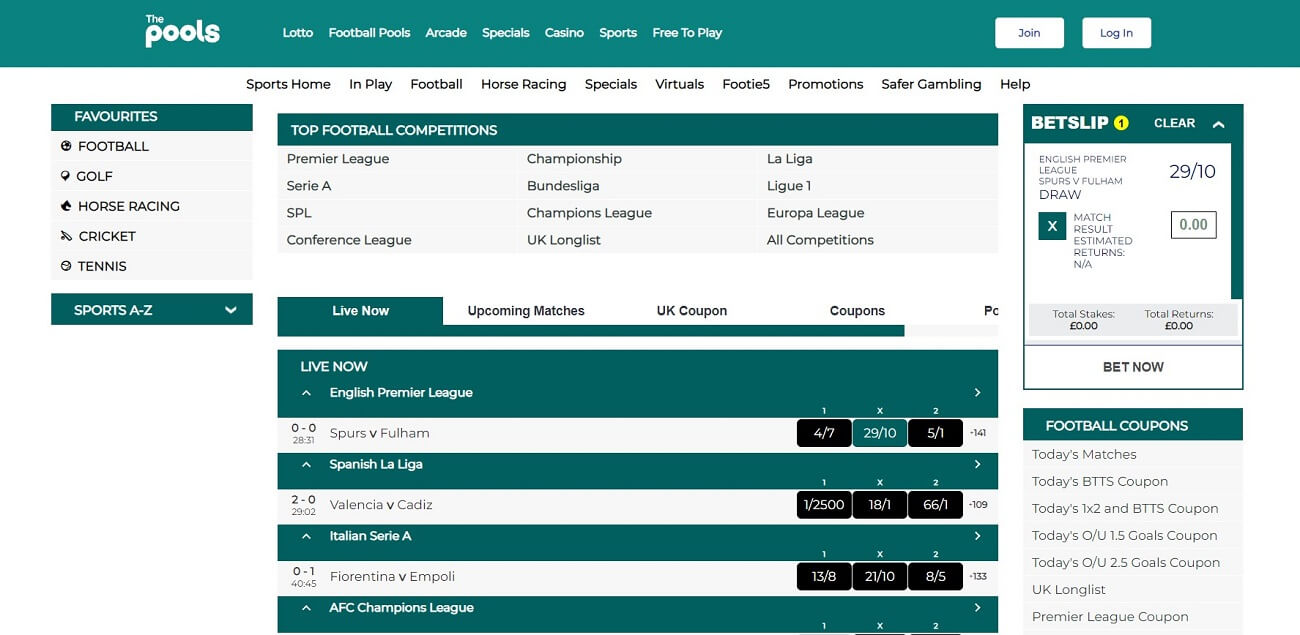Click the horse racing icon in Favourites

pyautogui.click(x=66, y=206)
